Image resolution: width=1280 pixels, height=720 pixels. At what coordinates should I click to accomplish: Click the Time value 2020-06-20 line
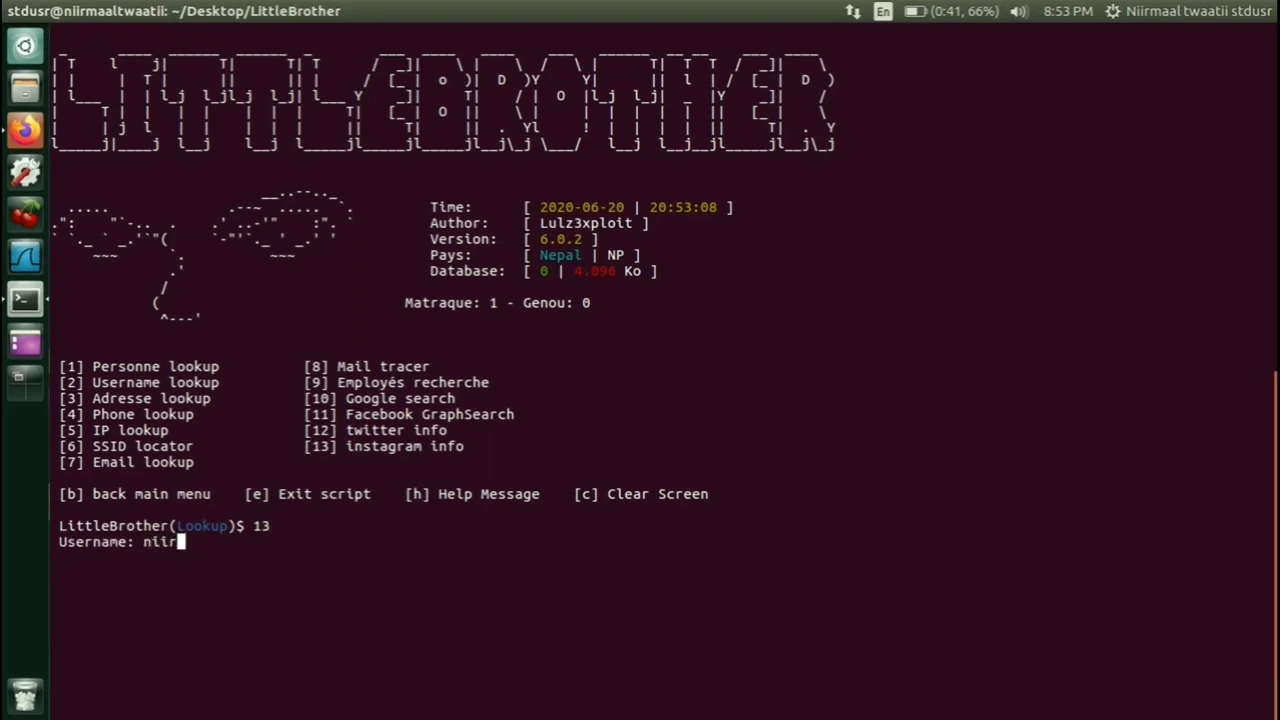(x=582, y=208)
